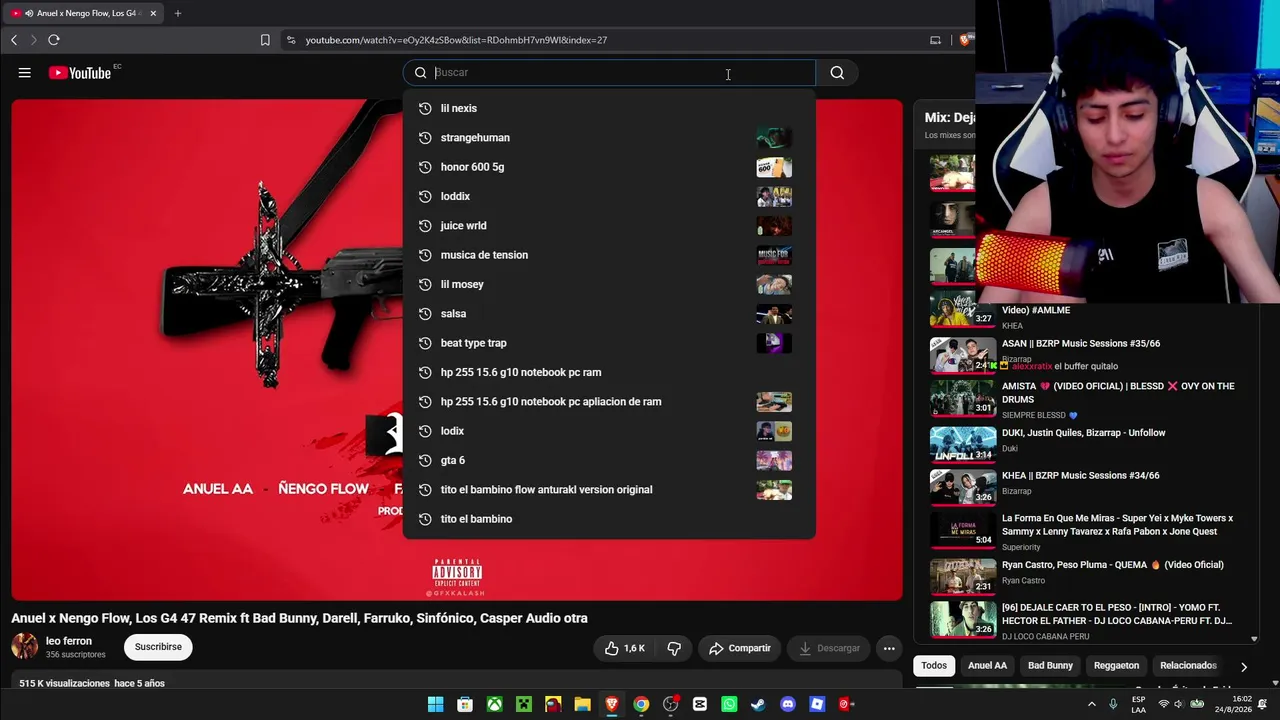Open WhatsApp from taskbar
The width and height of the screenshot is (1280, 720).
(729, 704)
